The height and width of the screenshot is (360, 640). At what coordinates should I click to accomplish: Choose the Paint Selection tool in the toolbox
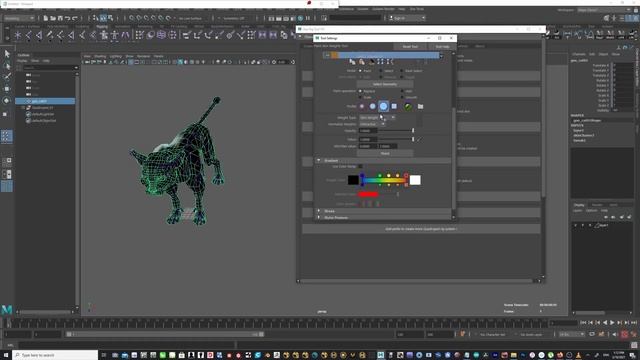click(x=7, y=77)
